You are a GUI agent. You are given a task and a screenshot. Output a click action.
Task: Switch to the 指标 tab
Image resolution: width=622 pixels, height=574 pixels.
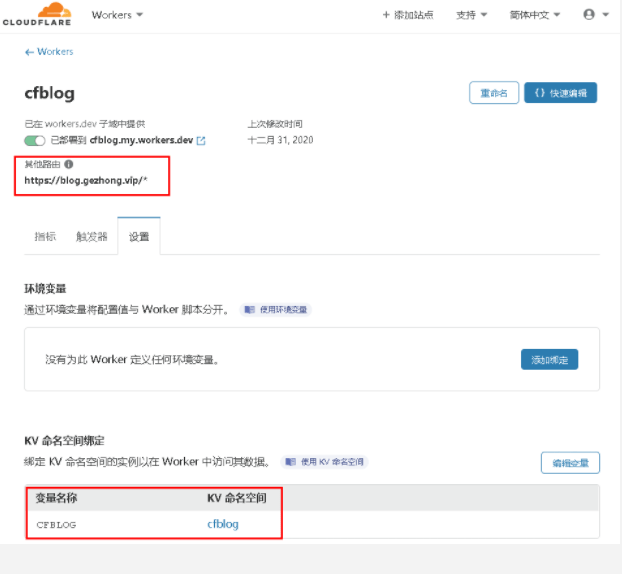[x=45, y=237]
